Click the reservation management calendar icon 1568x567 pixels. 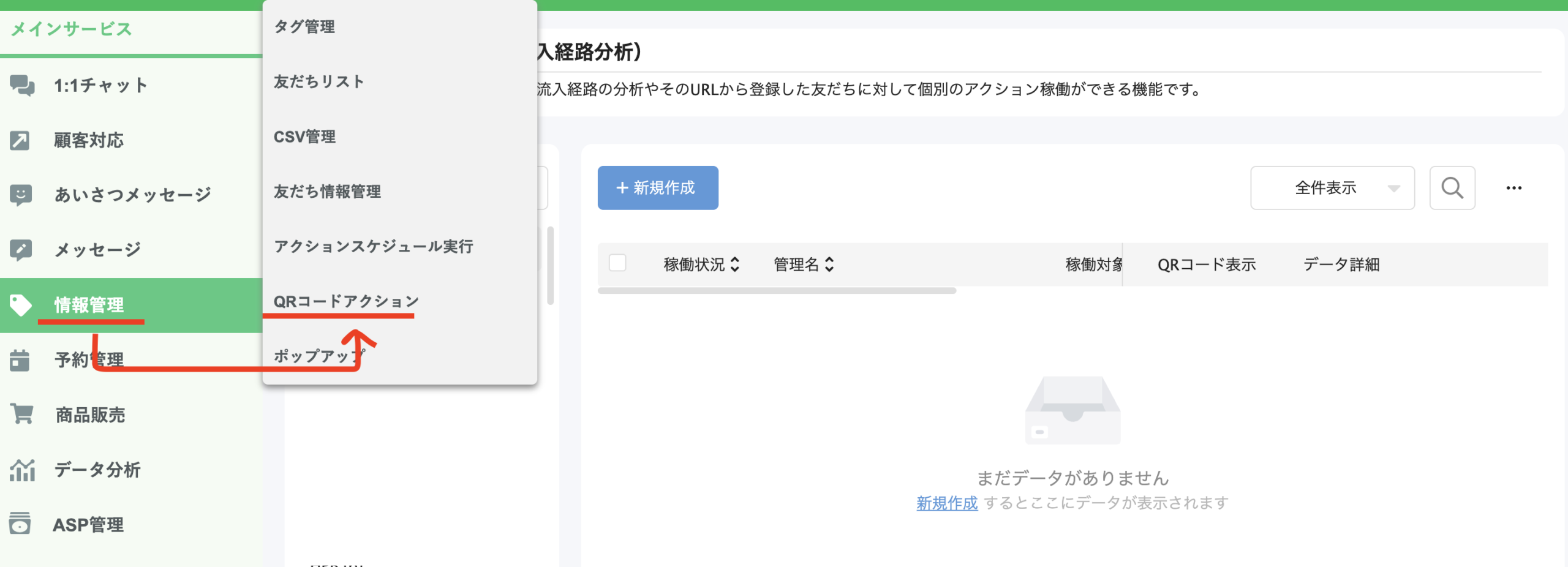20,359
